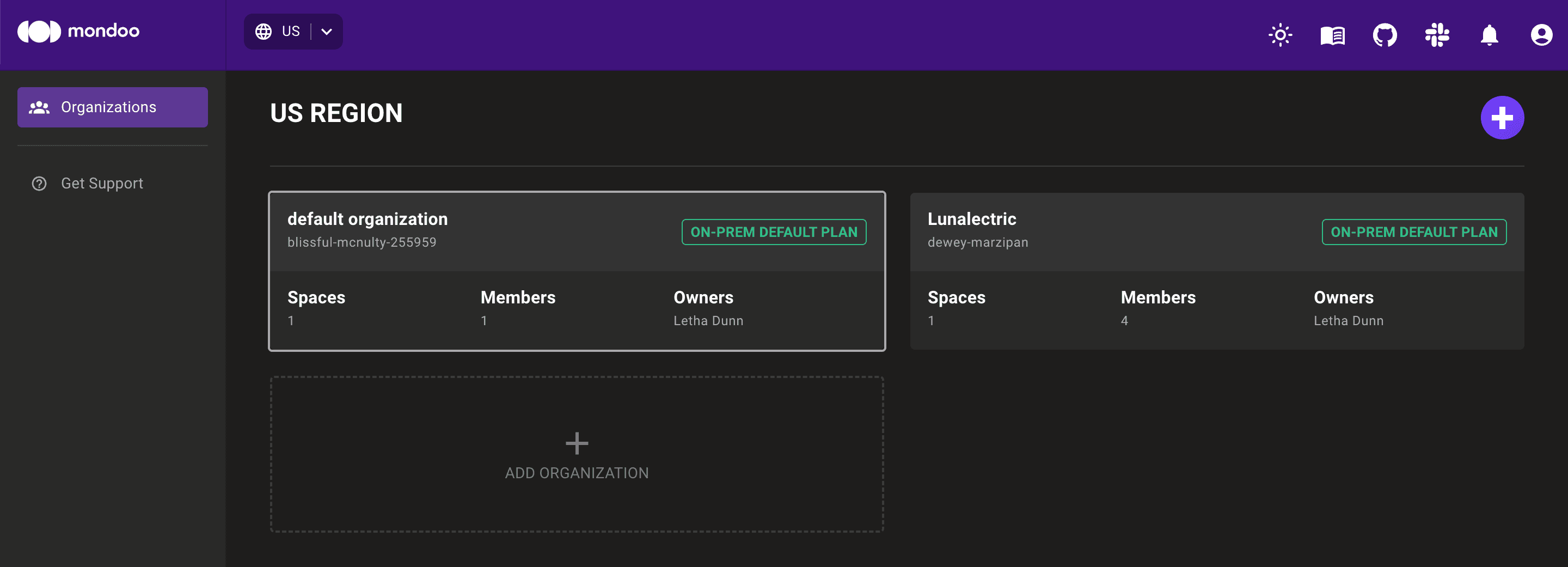Screen dimensions: 1568x567
Task: Select owner Letha Dunn under Lunalectric
Action: coord(1347,320)
